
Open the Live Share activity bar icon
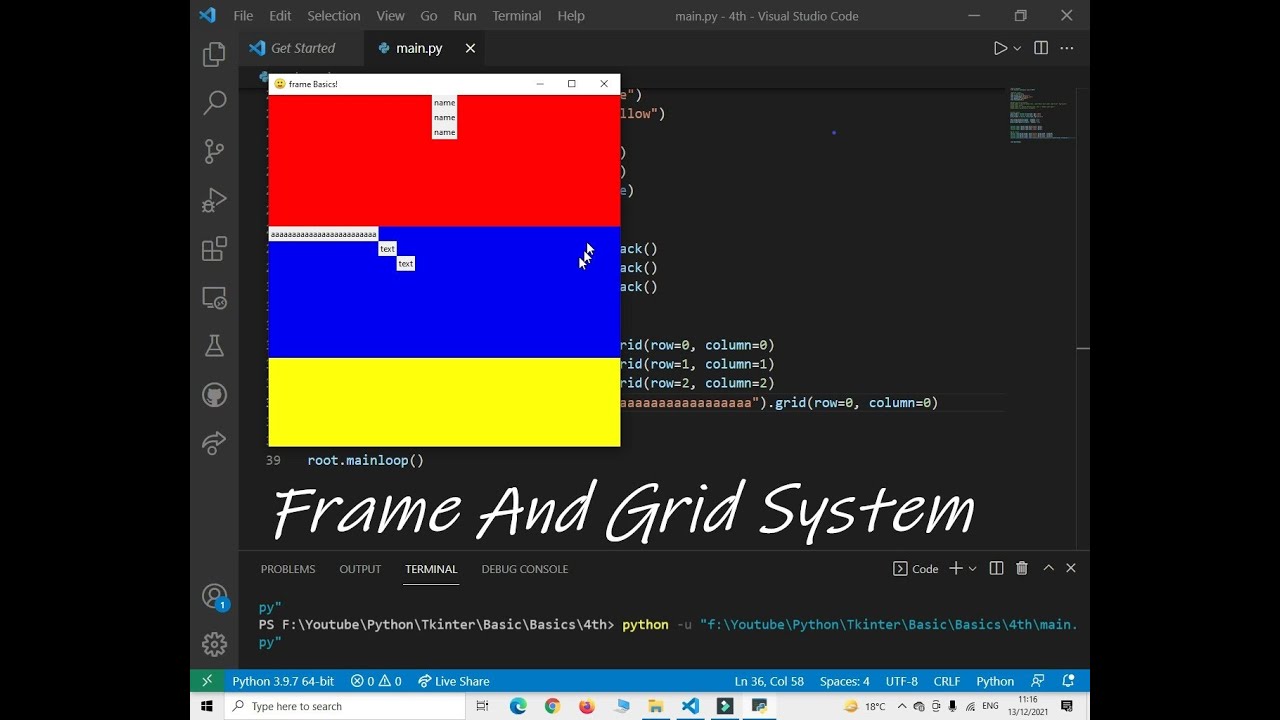click(x=214, y=443)
